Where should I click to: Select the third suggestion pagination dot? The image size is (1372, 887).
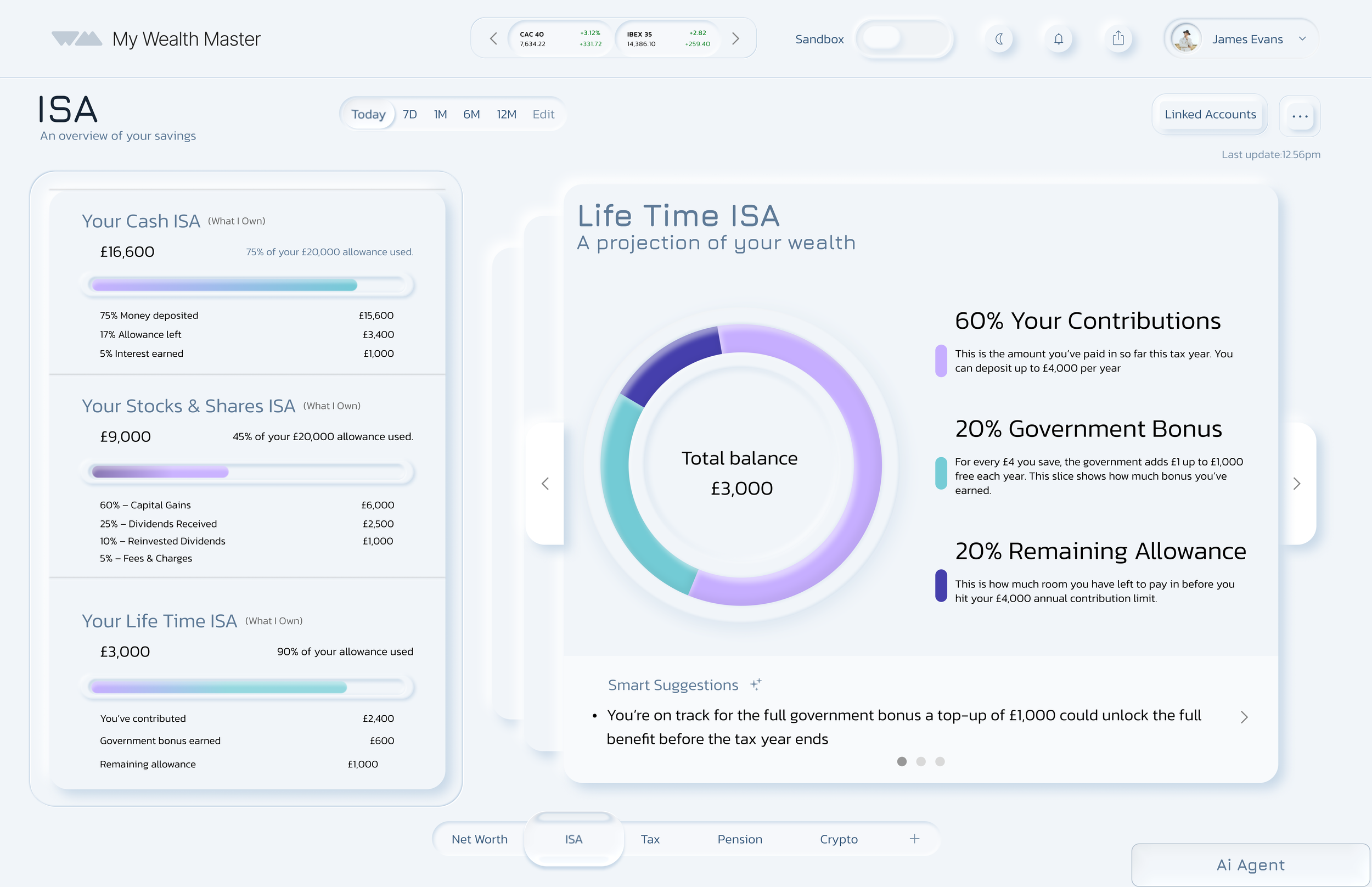click(x=940, y=761)
